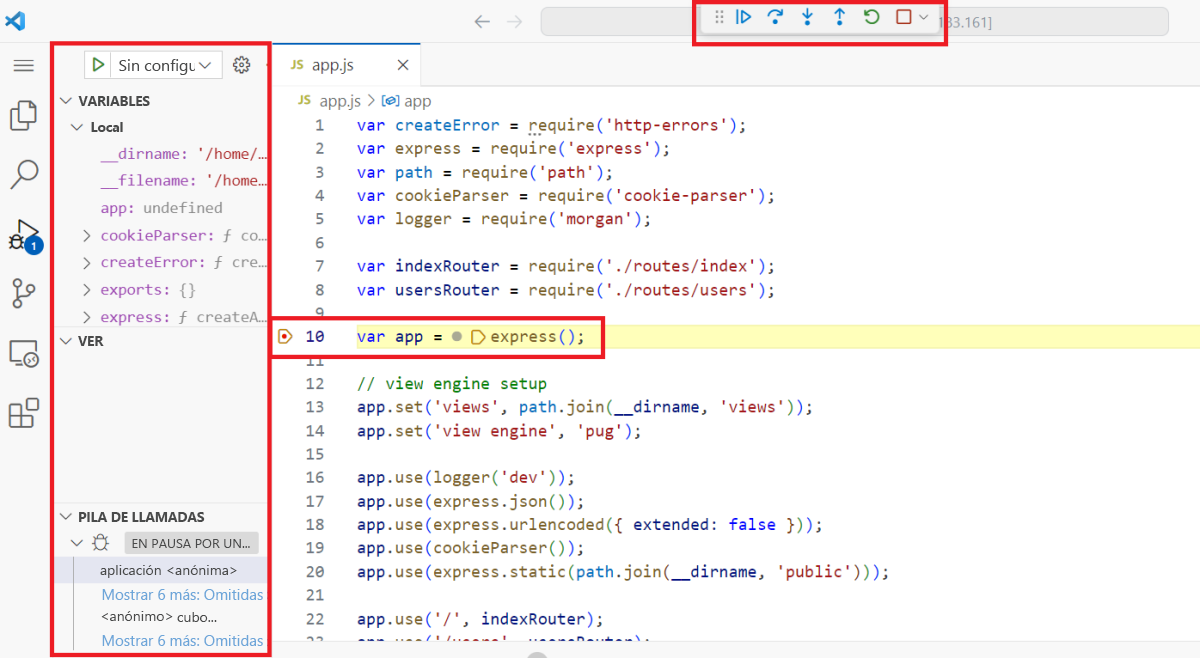Select 'aplicación <anónima>' stack frame
This screenshot has width=1200, height=658.
coord(161,570)
